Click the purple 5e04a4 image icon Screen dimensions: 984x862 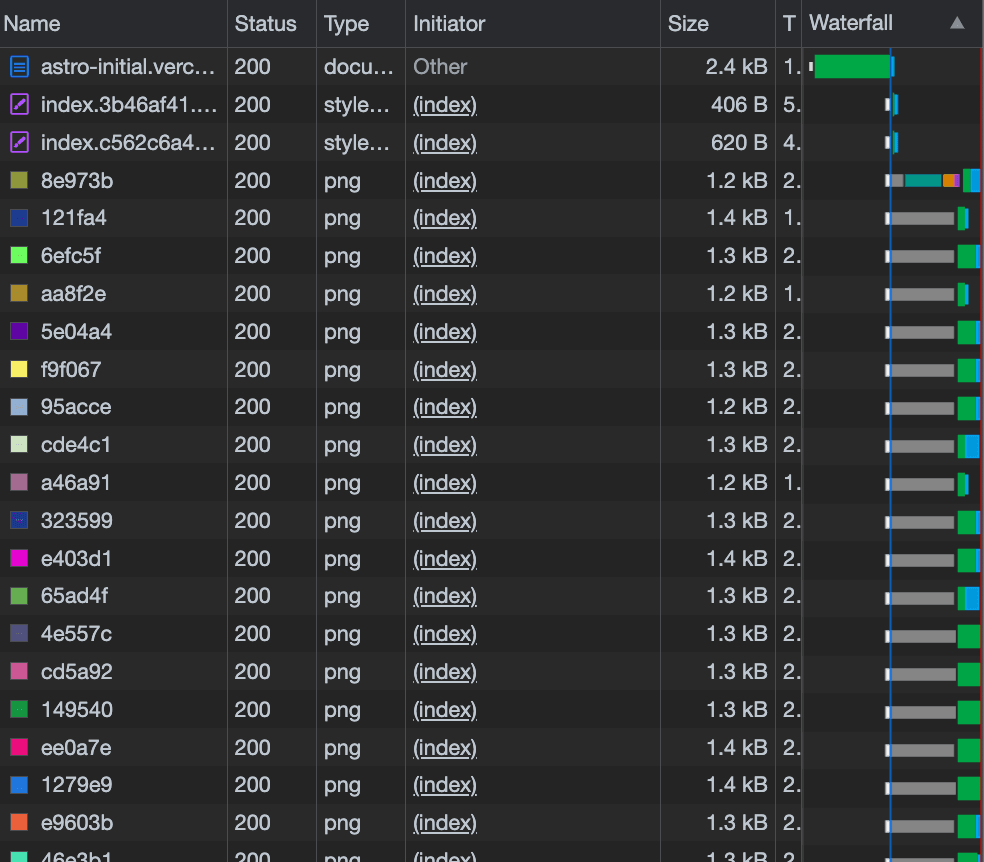[x=19, y=332]
